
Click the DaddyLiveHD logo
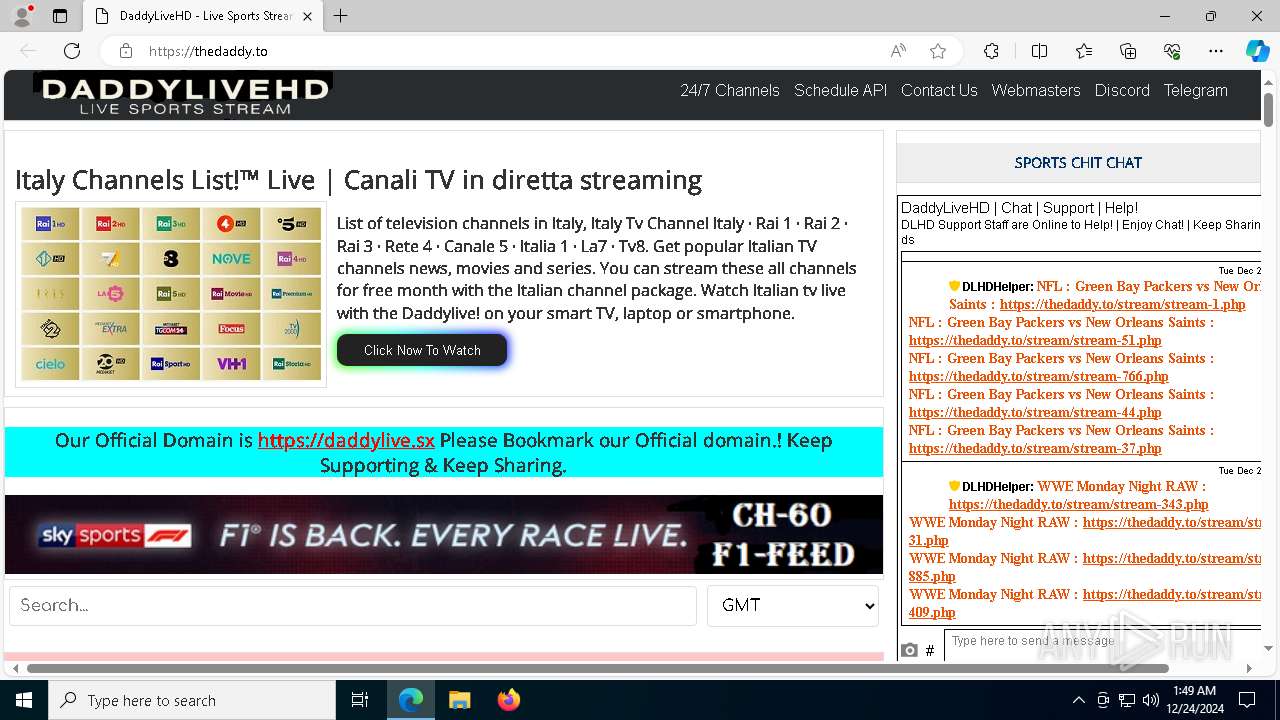(x=183, y=96)
